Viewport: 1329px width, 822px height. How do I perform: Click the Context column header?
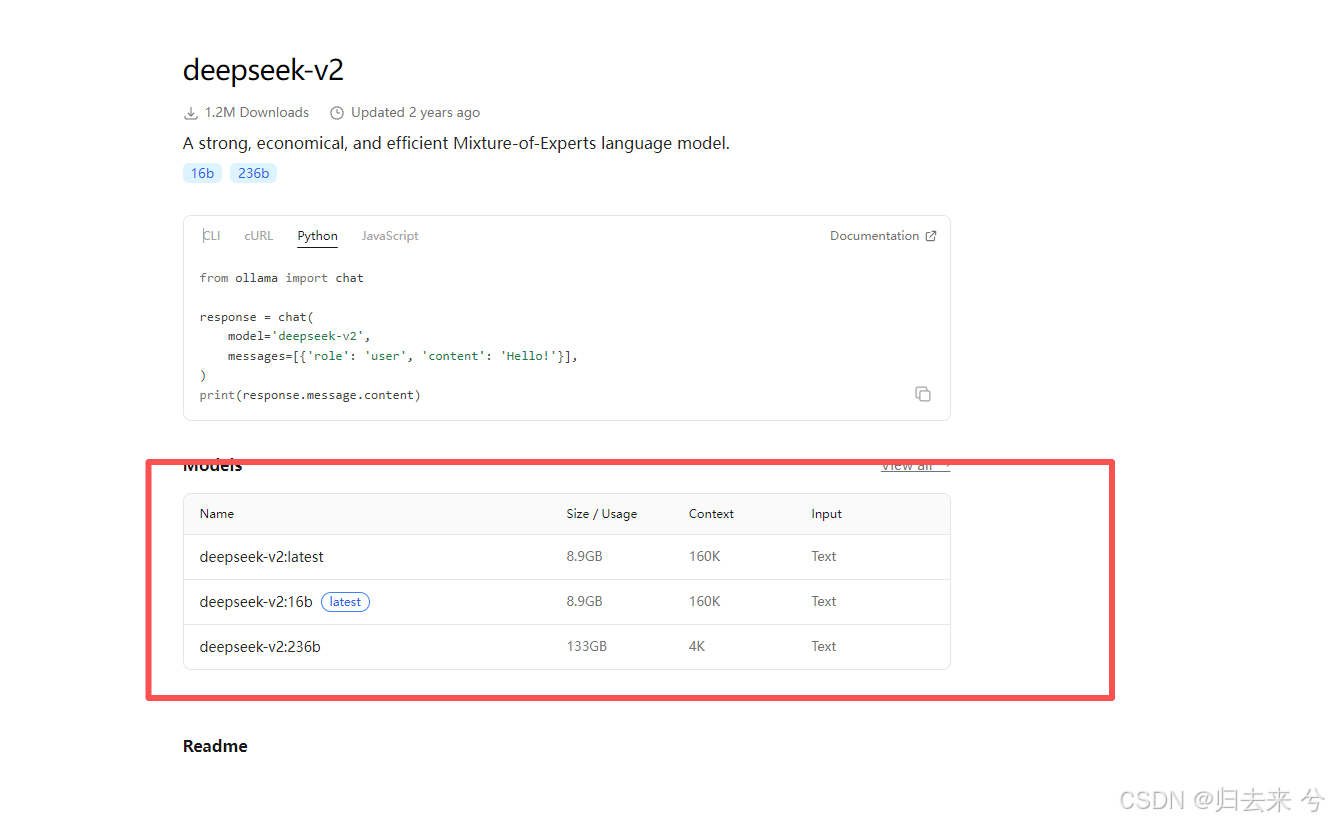point(711,514)
